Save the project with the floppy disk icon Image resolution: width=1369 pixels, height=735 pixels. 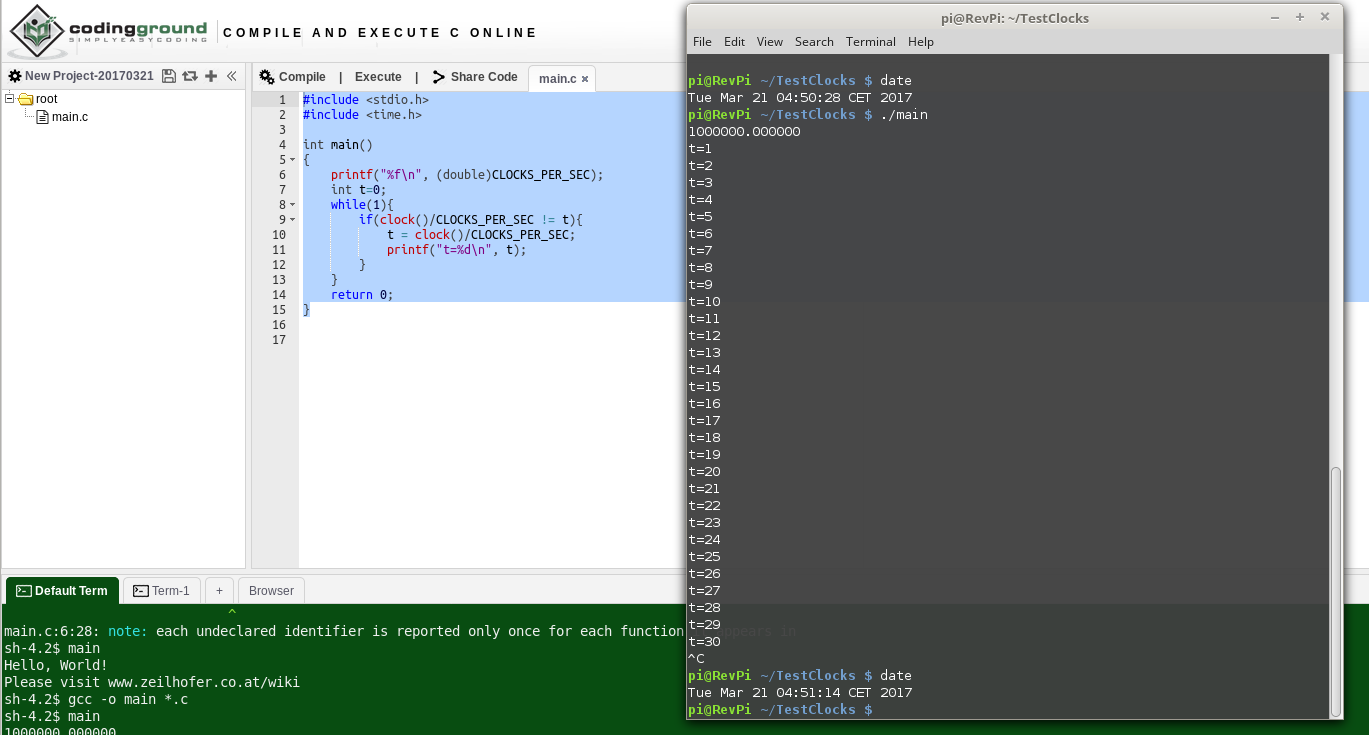pos(168,76)
